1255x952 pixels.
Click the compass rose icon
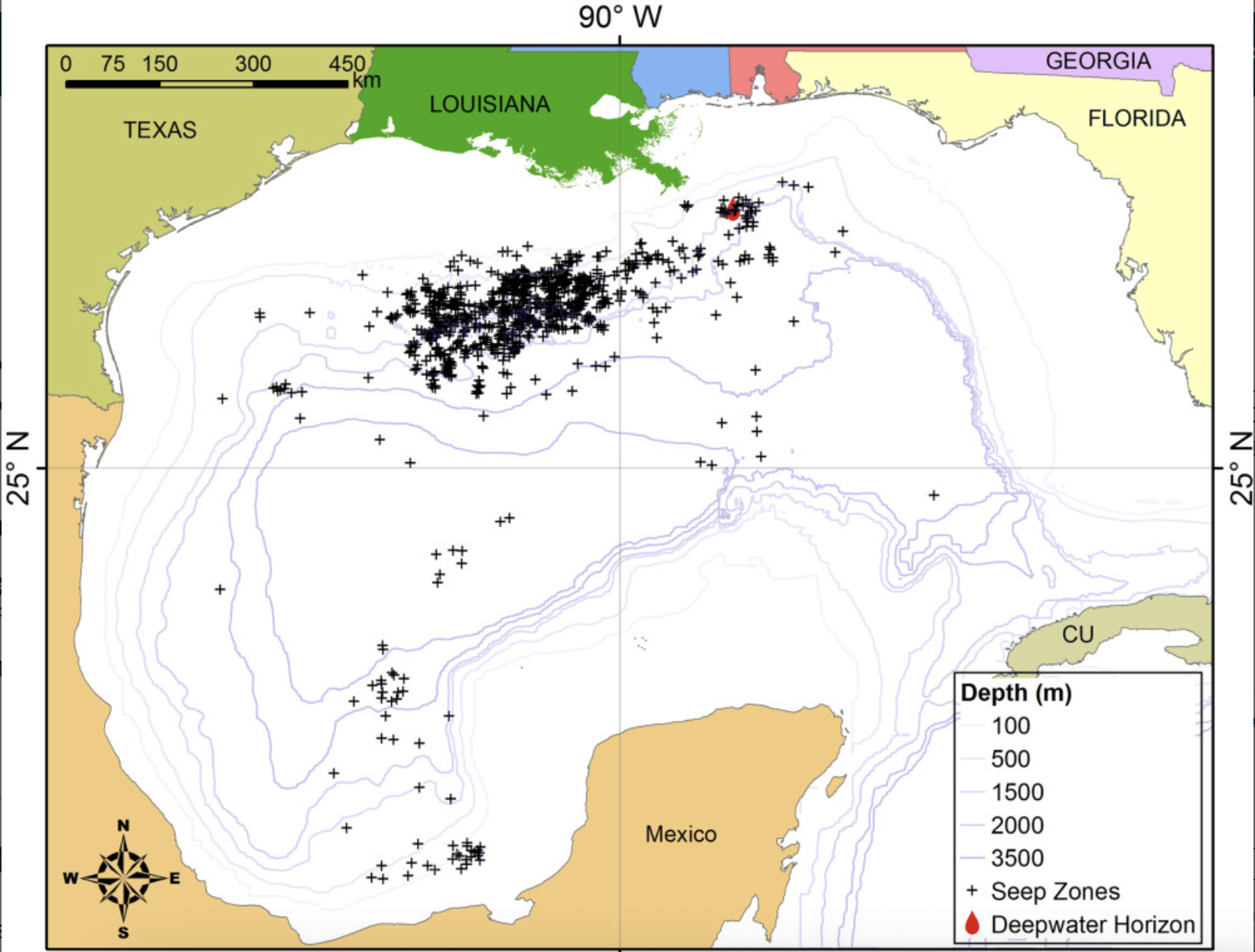124,878
